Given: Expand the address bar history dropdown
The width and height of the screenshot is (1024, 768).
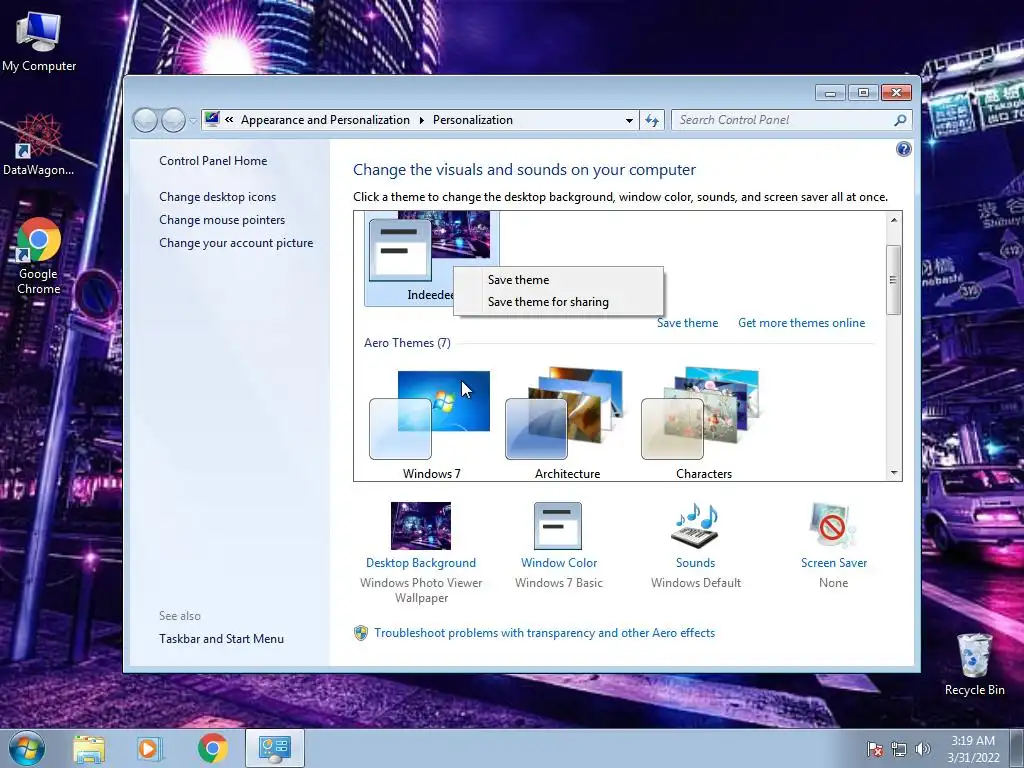Looking at the screenshot, I should pos(629,120).
